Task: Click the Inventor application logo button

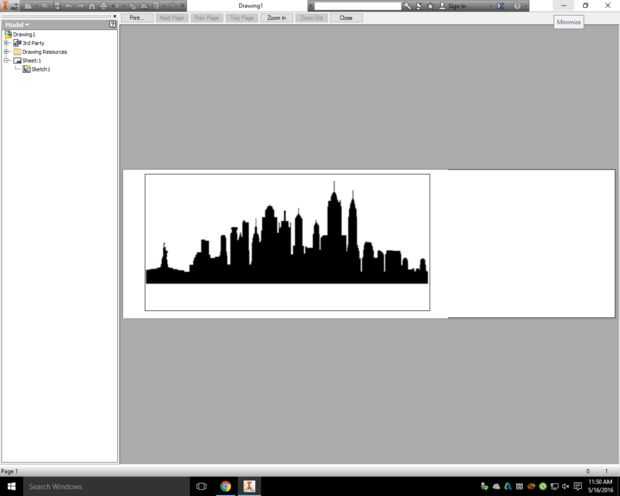Action: pos(6,6)
